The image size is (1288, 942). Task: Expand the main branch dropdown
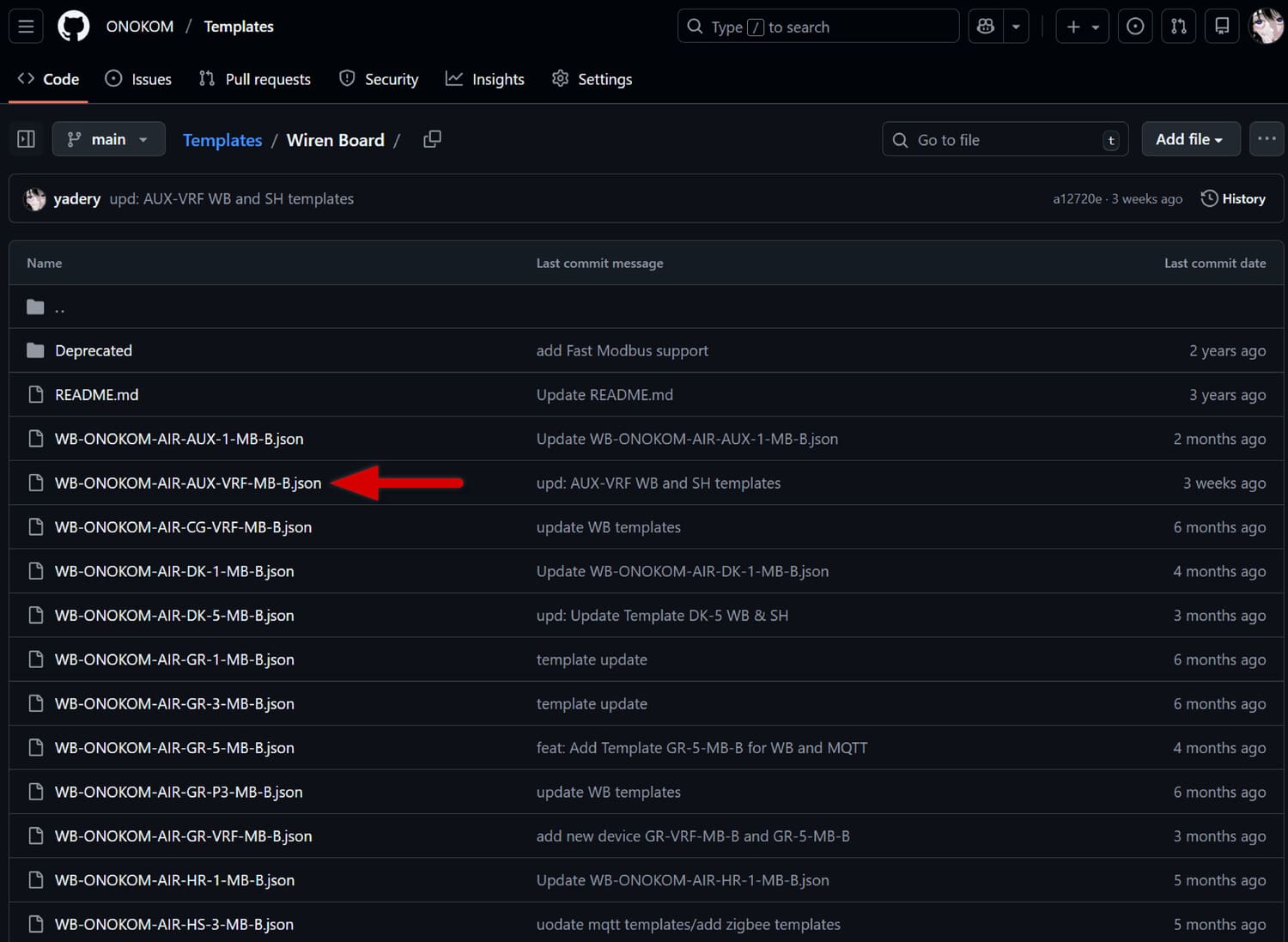(108, 139)
